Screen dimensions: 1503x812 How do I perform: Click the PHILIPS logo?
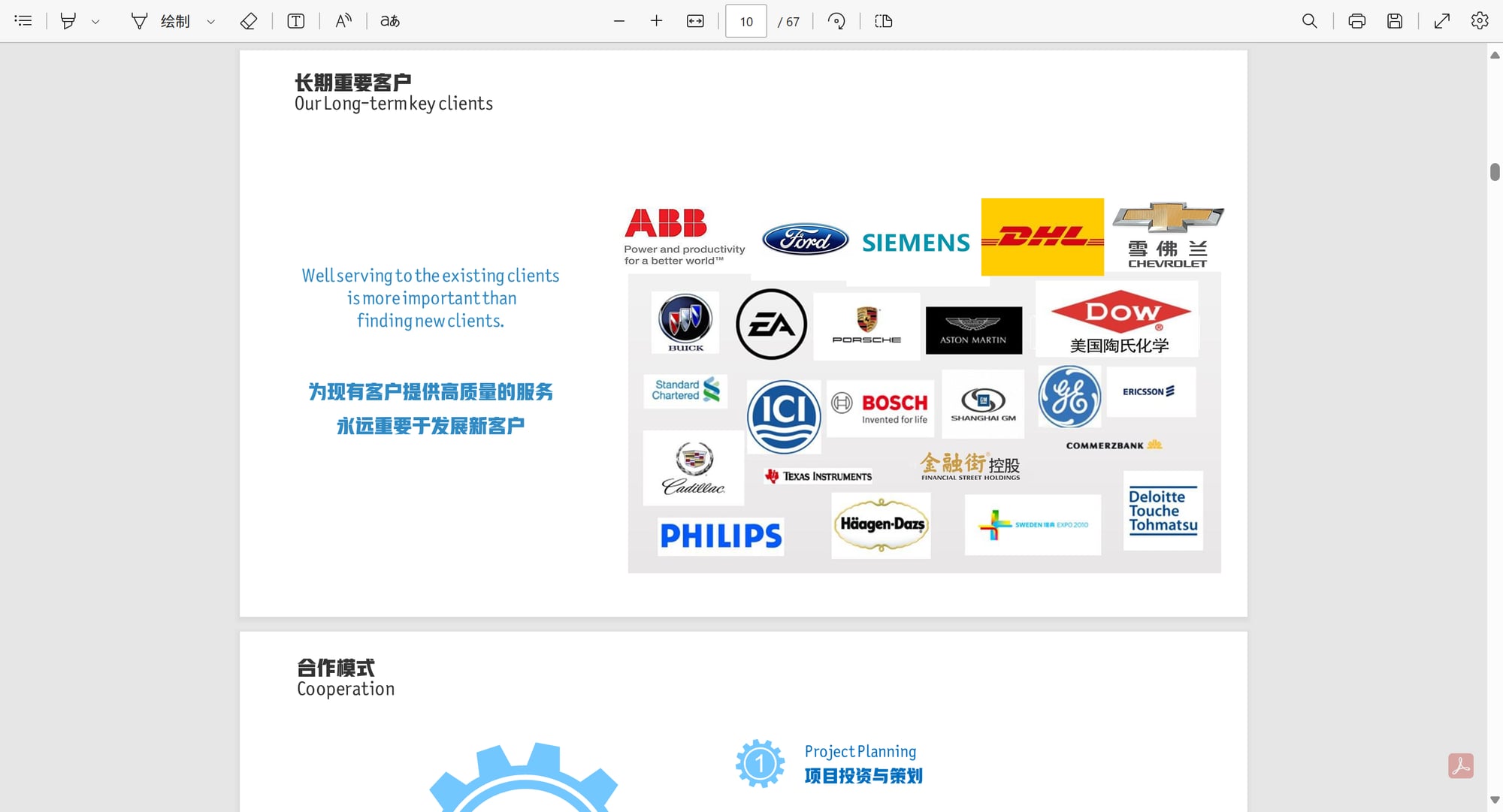coord(721,536)
